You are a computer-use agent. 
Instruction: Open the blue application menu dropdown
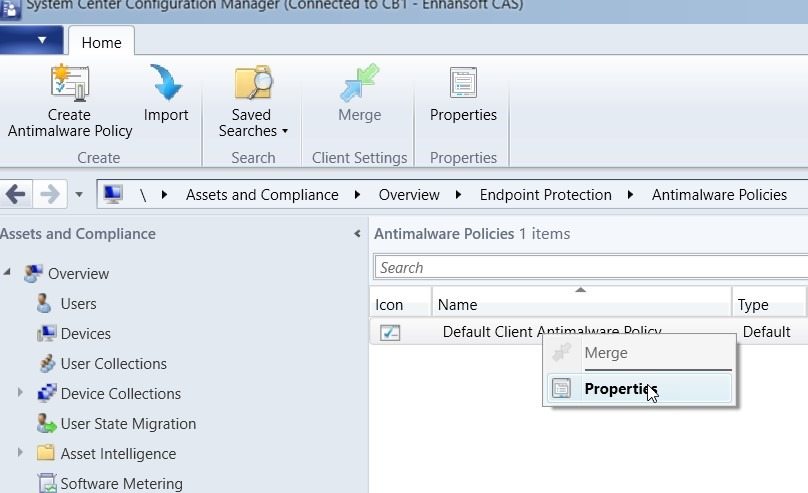pos(32,40)
